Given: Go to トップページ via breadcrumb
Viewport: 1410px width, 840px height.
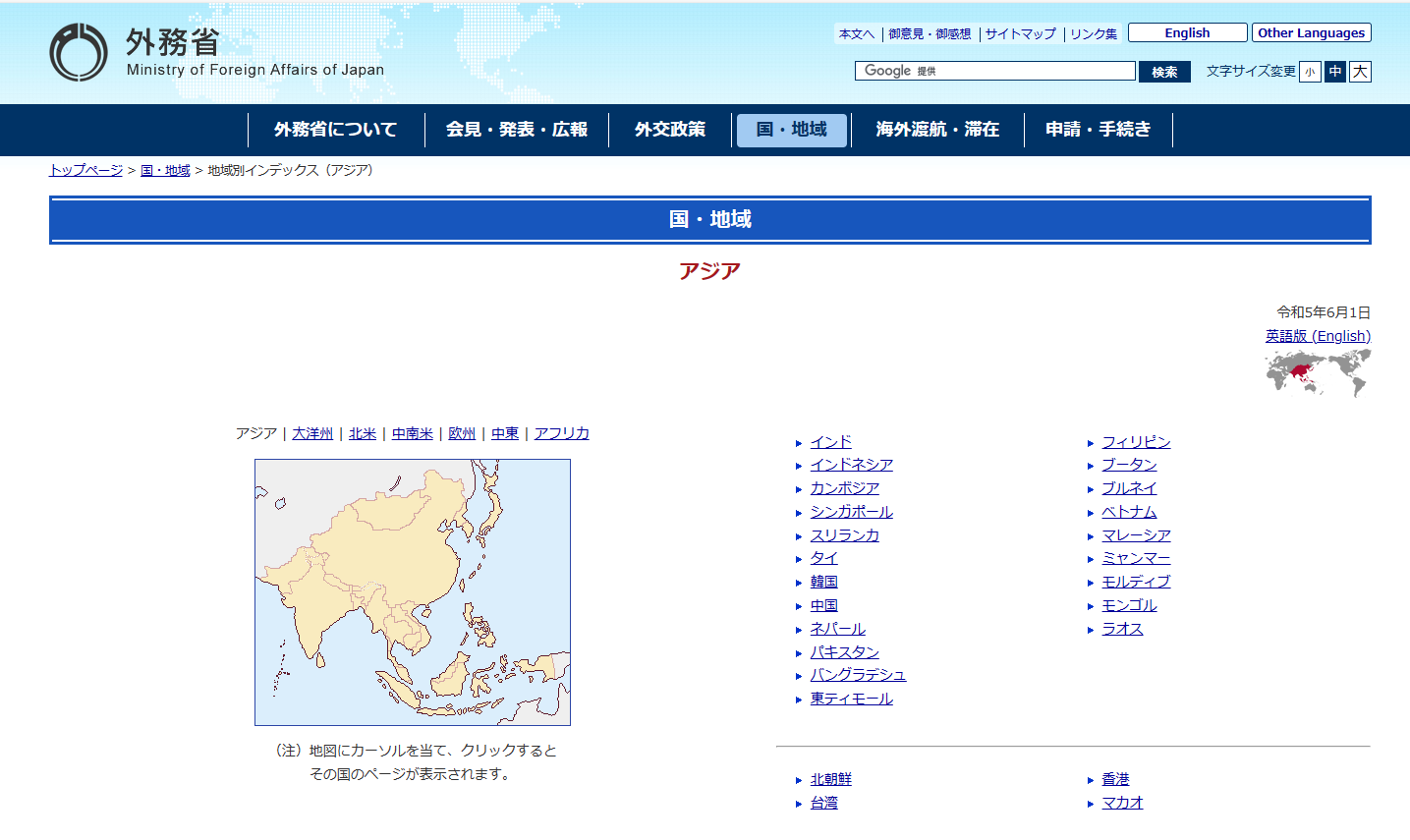Looking at the screenshot, I should click(86, 170).
